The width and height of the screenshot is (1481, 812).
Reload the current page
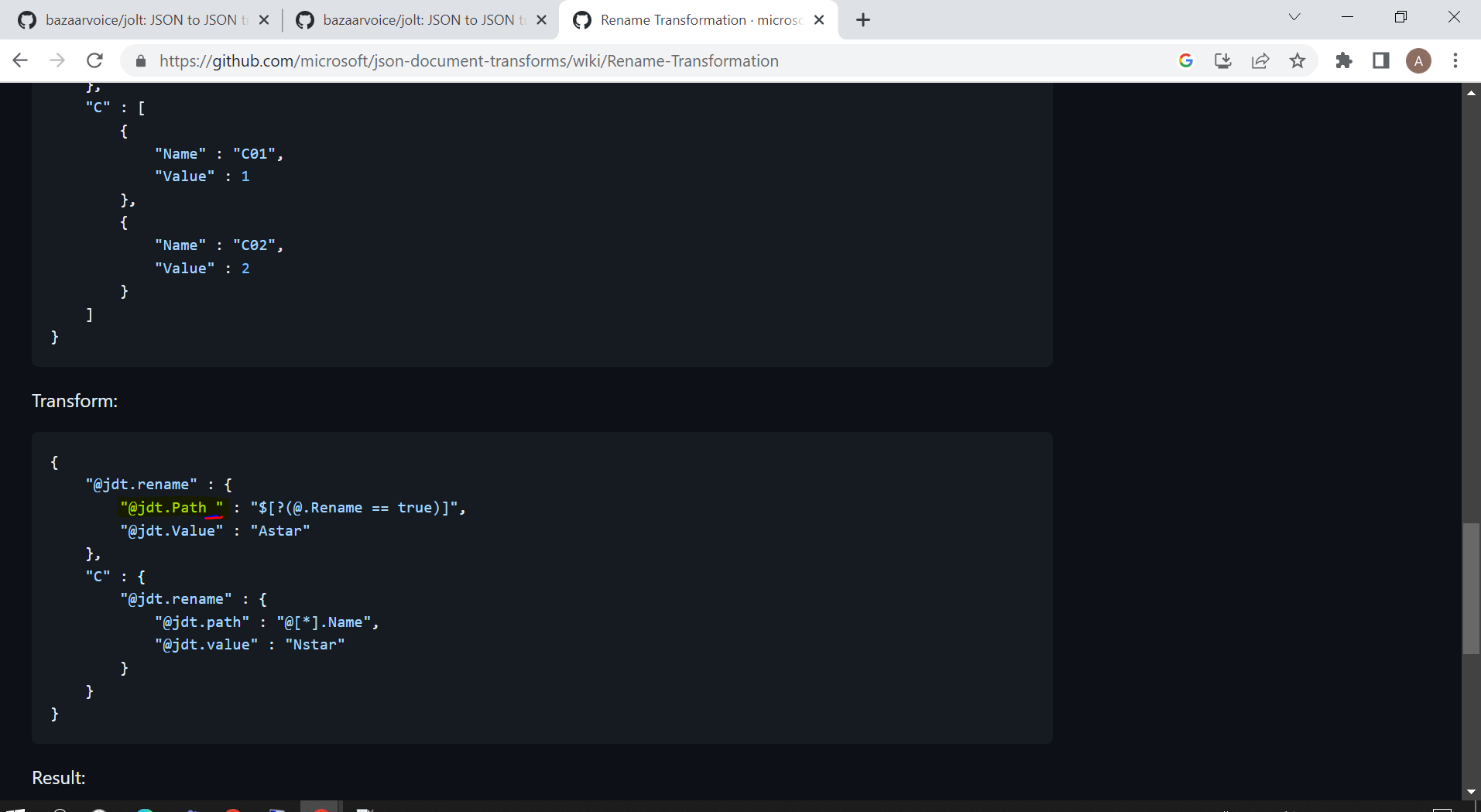click(x=94, y=60)
